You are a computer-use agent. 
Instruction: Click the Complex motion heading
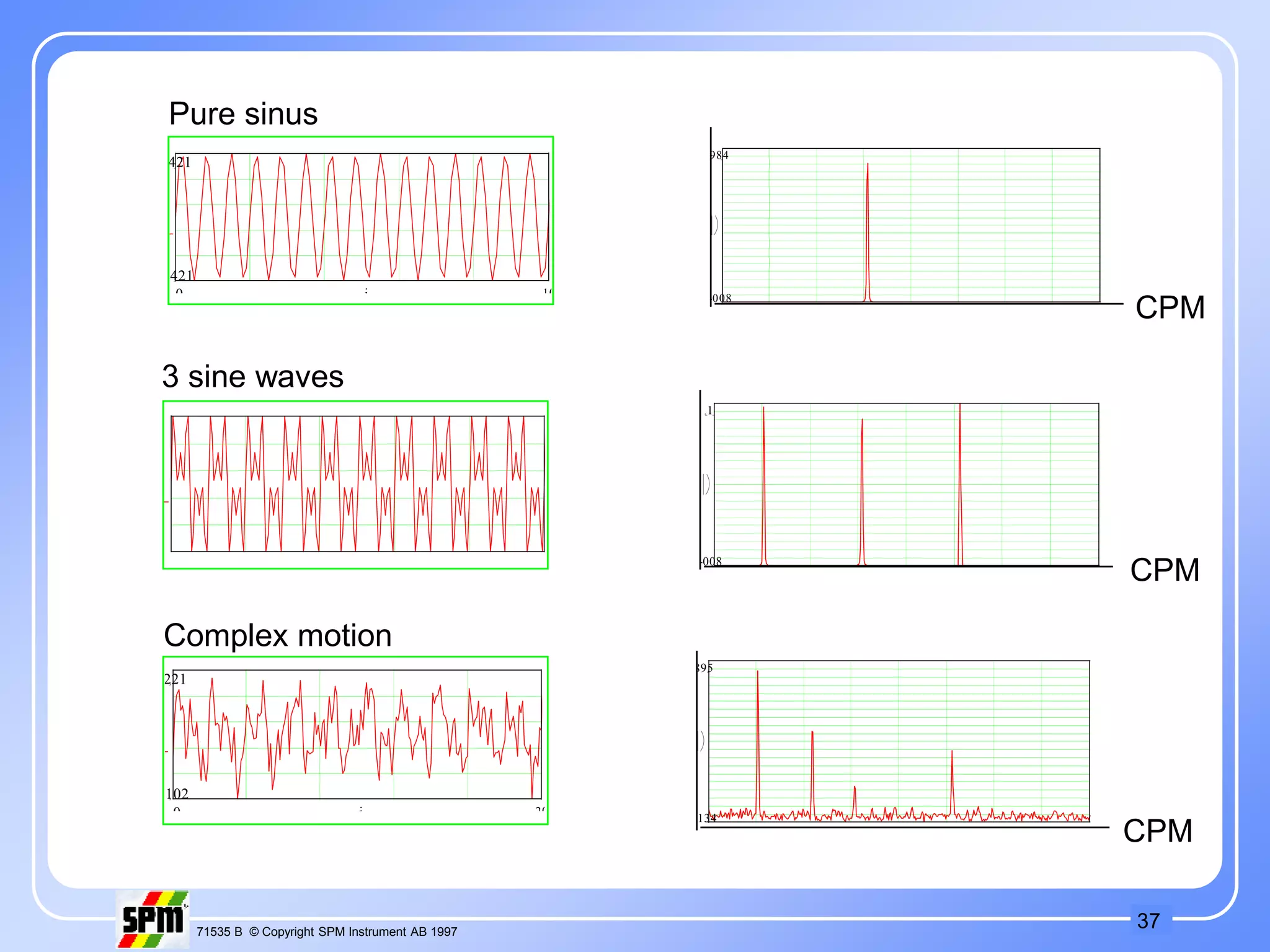point(278,636)
